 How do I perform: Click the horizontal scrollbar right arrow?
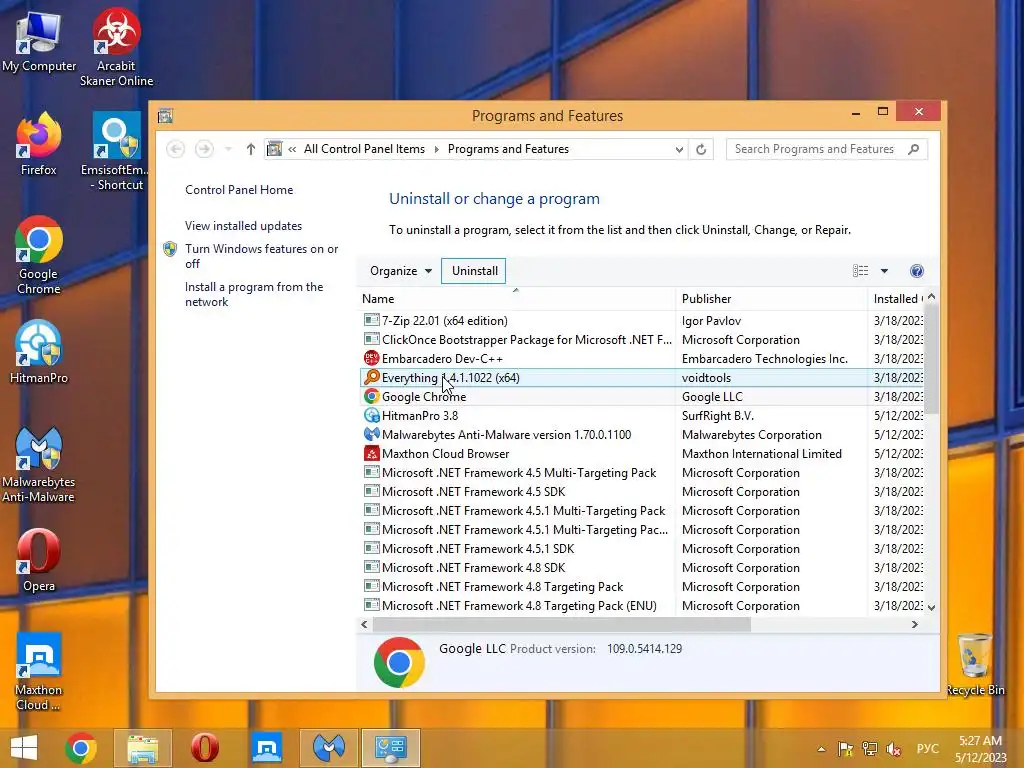(915, 624)
